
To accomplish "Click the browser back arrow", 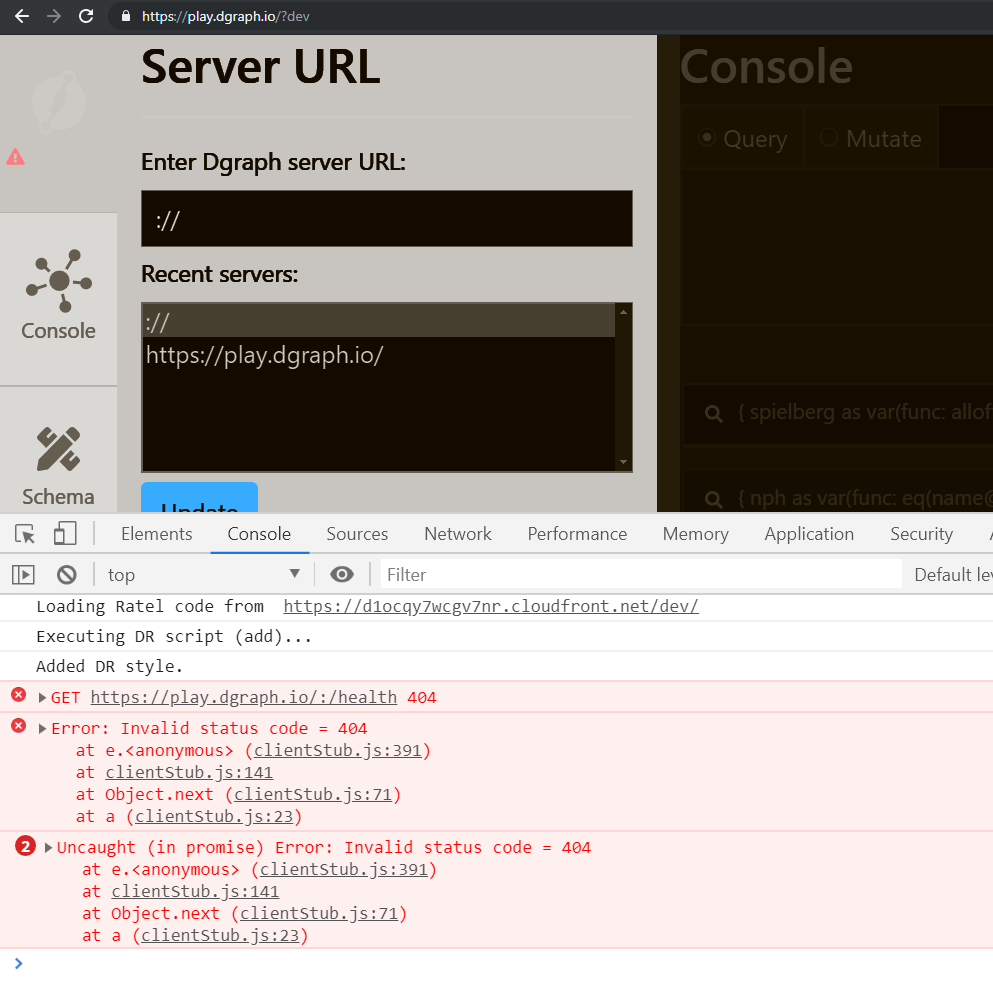I will (22, 16).
